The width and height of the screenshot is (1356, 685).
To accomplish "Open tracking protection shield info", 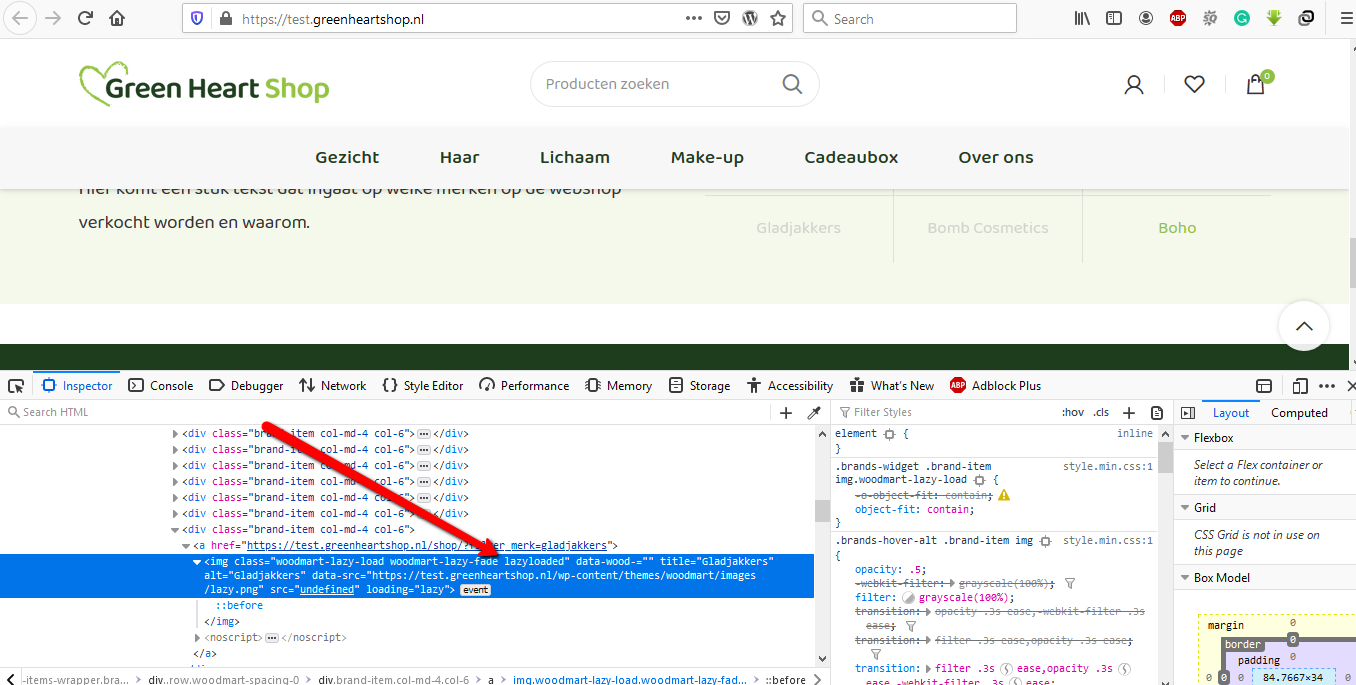I will (197, 18).
